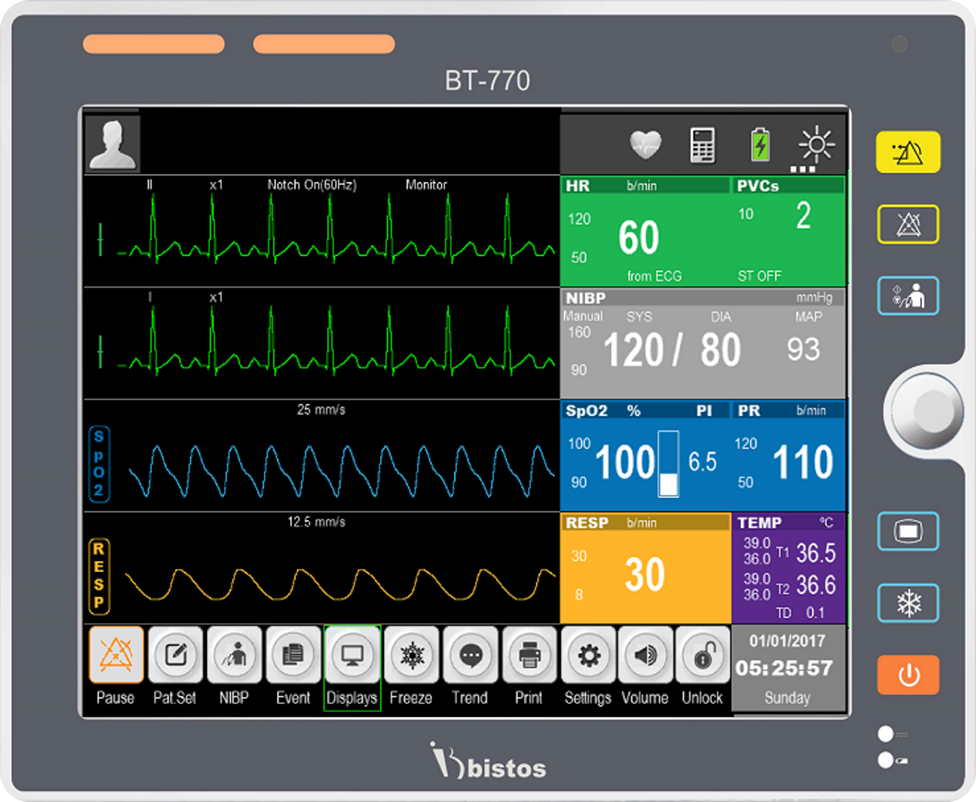View trend data via the Trend icon
The width and height of the screenshot is (976, 802).
[x=470, y=657]
